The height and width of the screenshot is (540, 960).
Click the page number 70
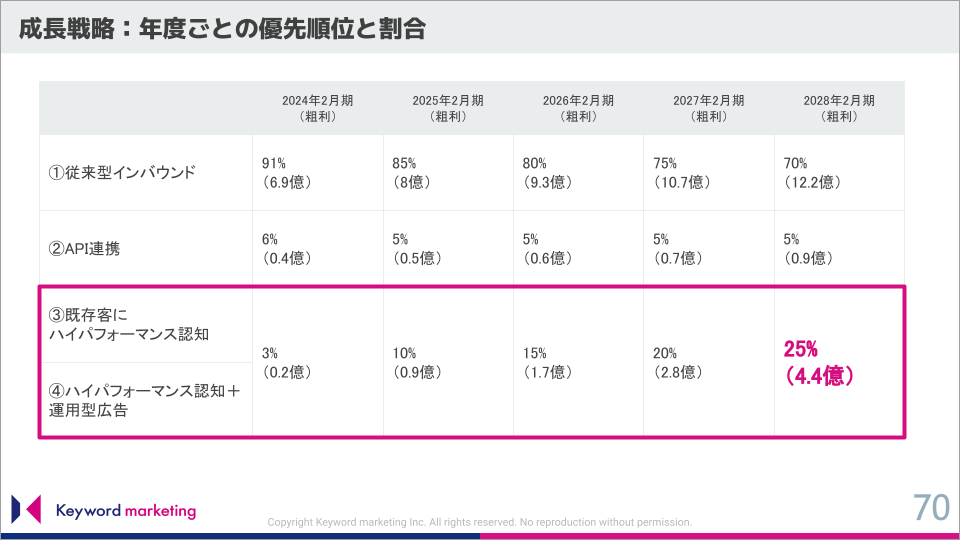931,508
